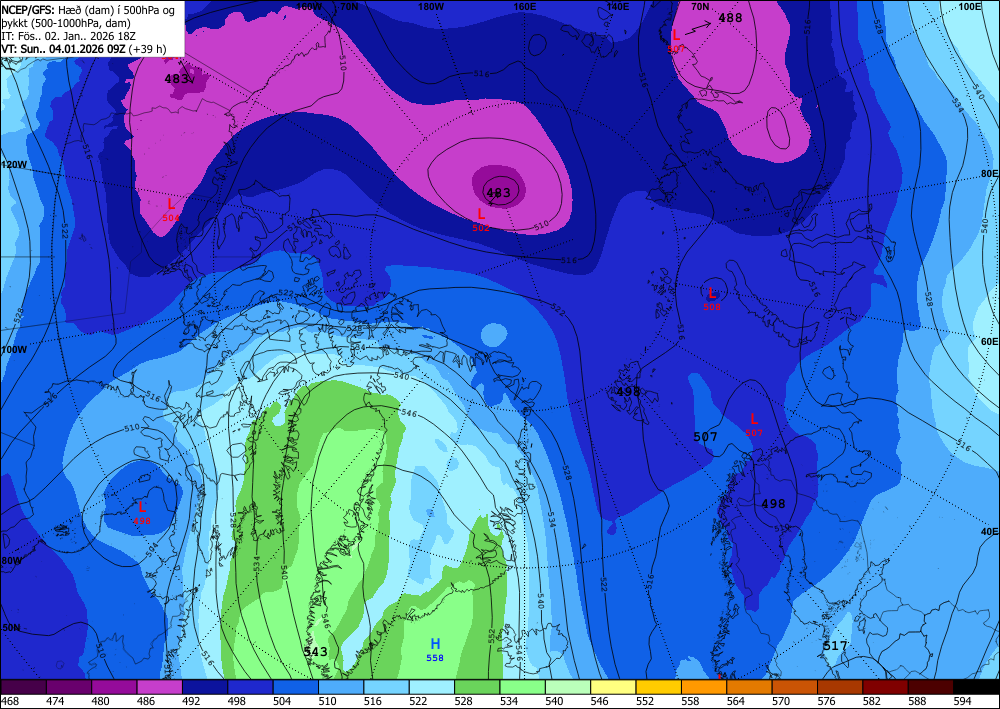Image resolution: width=1000 pixels, height=709 pixels.
Task: Click the red L 508 low marker
Action: pos(712,298)
